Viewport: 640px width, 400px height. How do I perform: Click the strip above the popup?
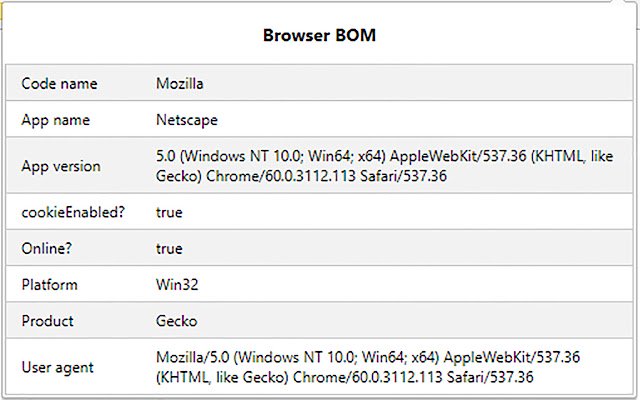(x=320, y=3)
